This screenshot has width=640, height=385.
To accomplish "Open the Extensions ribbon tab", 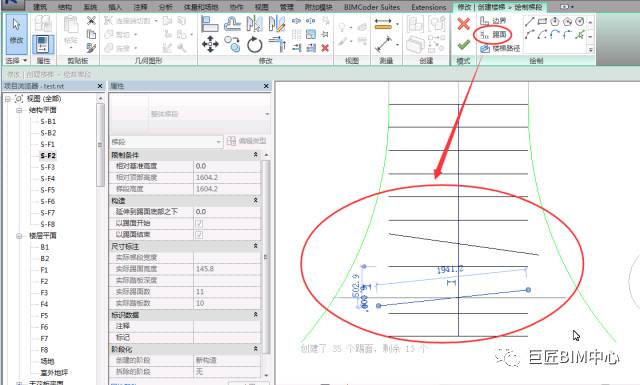I will [x=429, y=7].
